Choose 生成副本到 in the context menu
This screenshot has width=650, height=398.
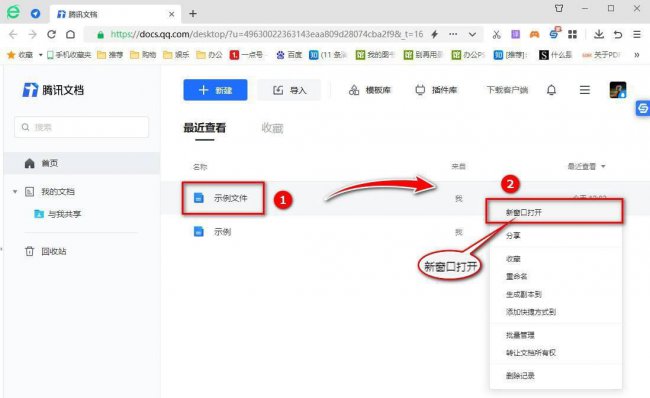(555, 294)
